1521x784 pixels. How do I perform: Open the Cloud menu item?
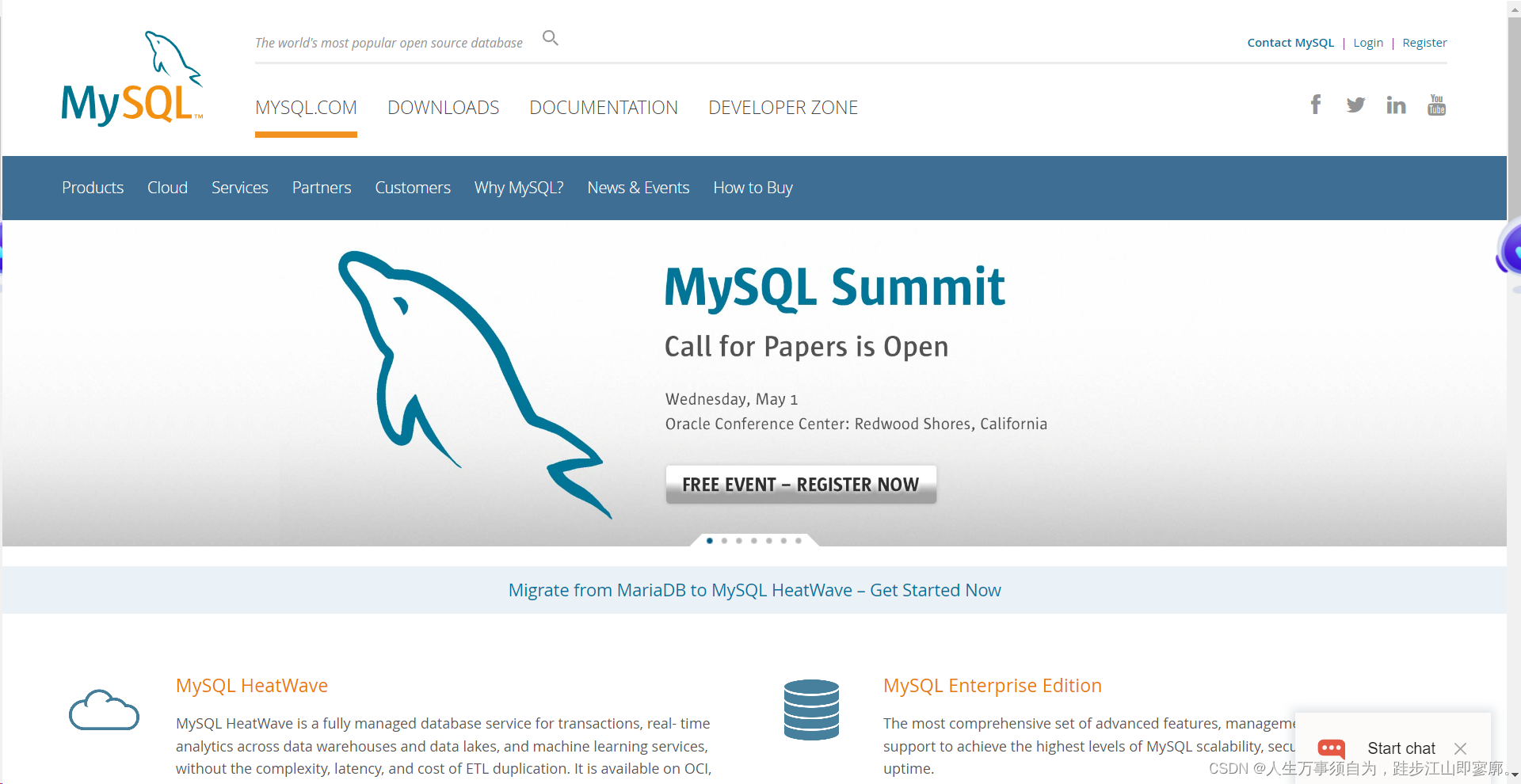(x=167, y=188)
